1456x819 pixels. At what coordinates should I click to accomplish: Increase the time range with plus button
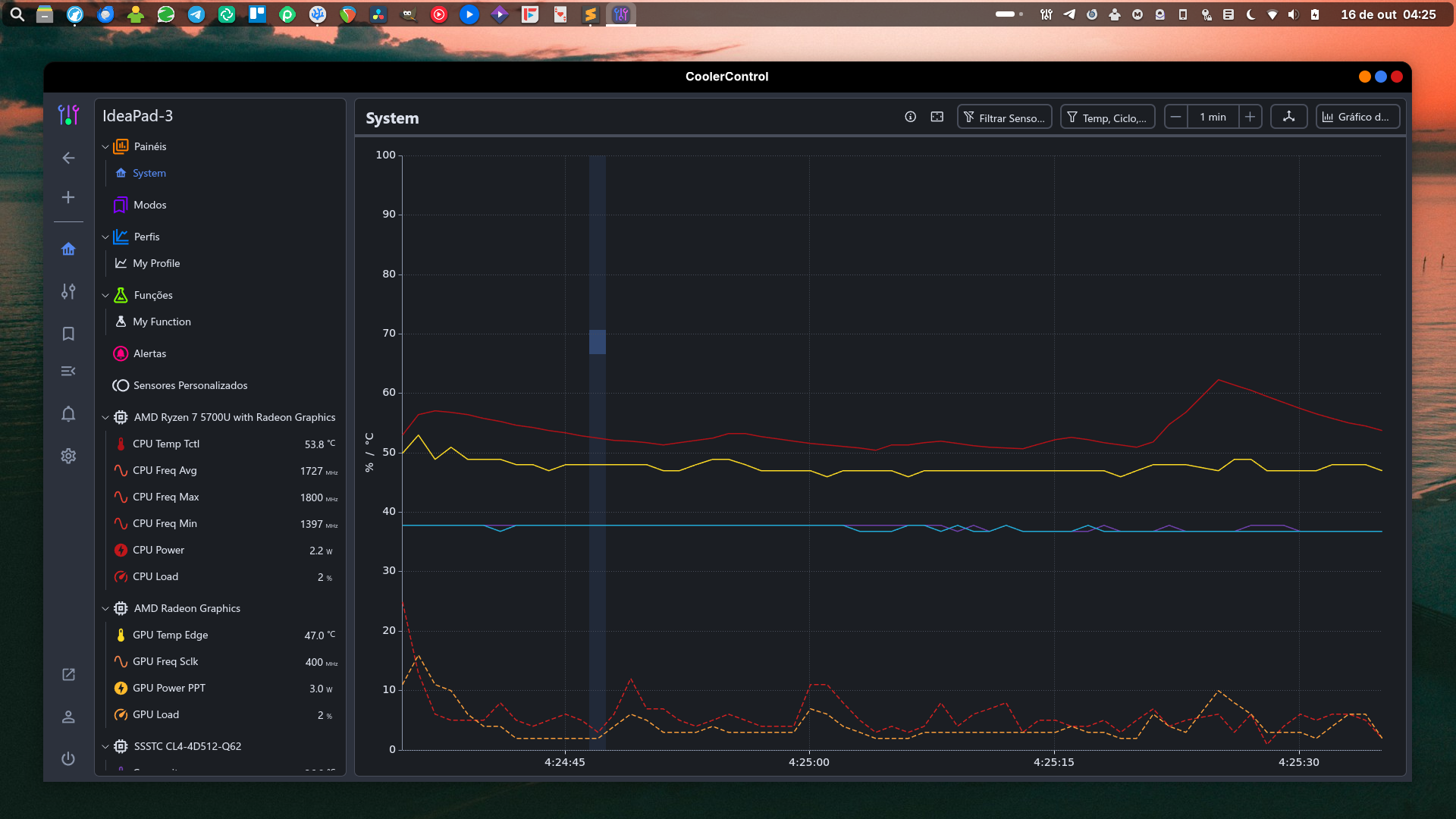1250,117
